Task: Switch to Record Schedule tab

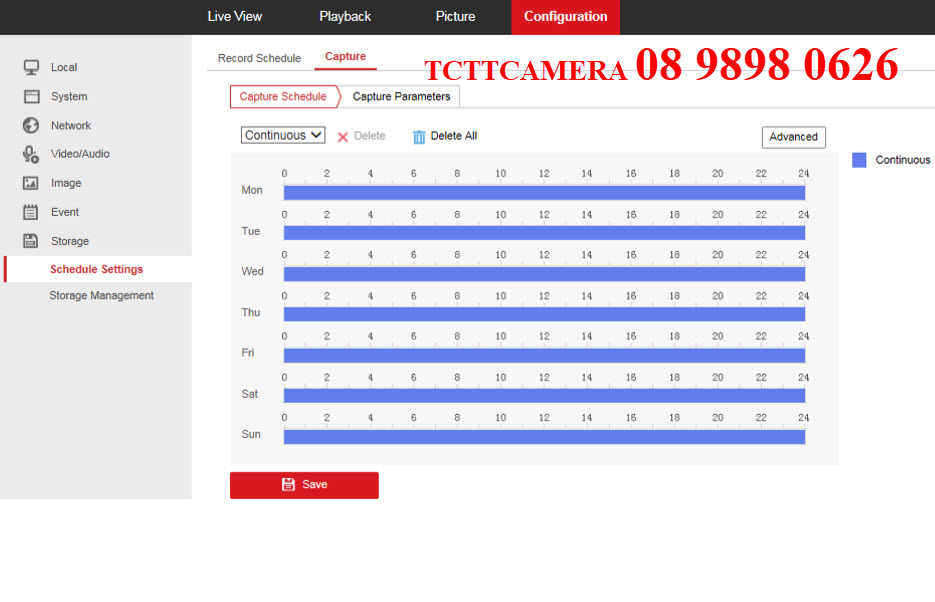Action: click(259, 58)
